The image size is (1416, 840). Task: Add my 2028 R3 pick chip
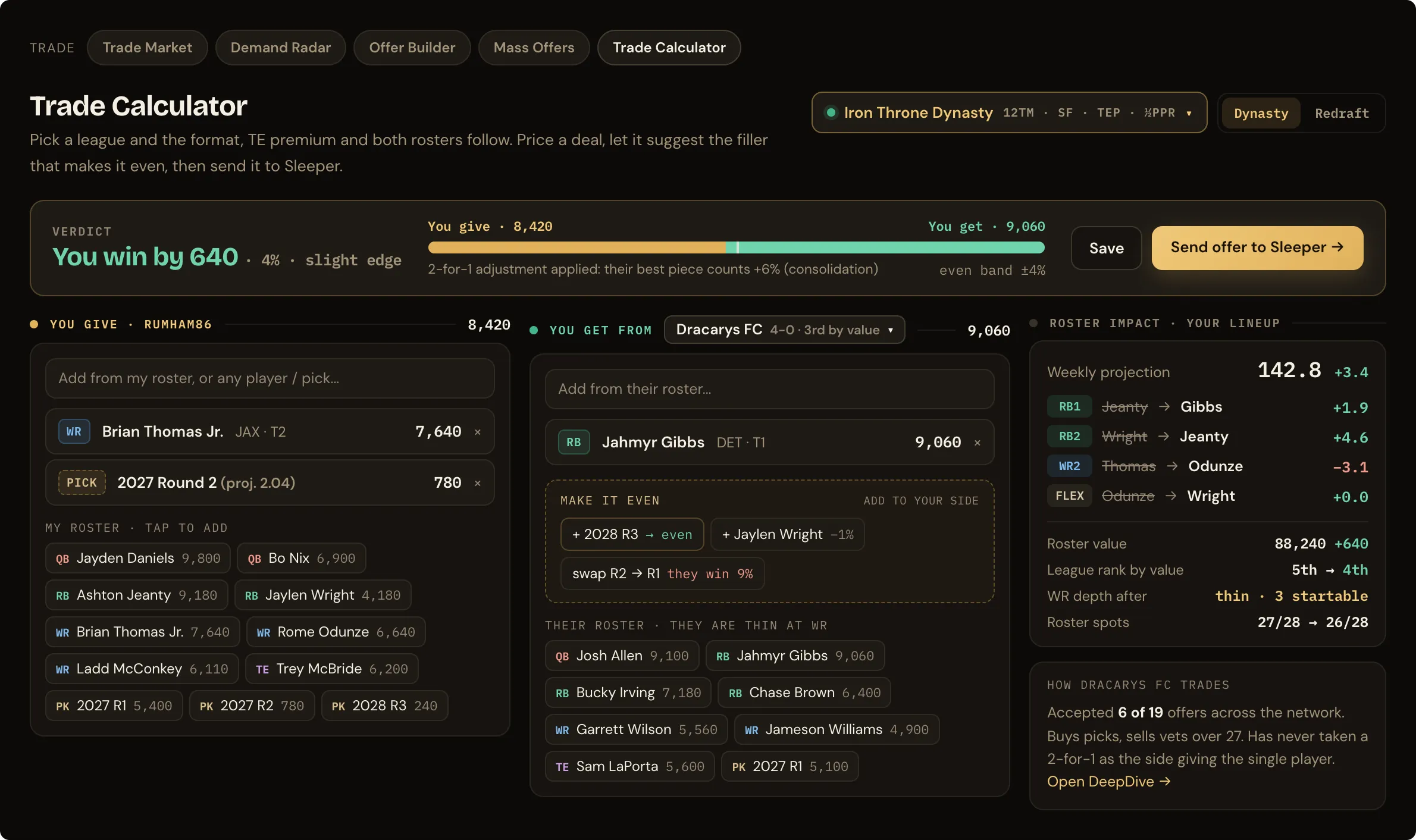click(x=384, y=706)
